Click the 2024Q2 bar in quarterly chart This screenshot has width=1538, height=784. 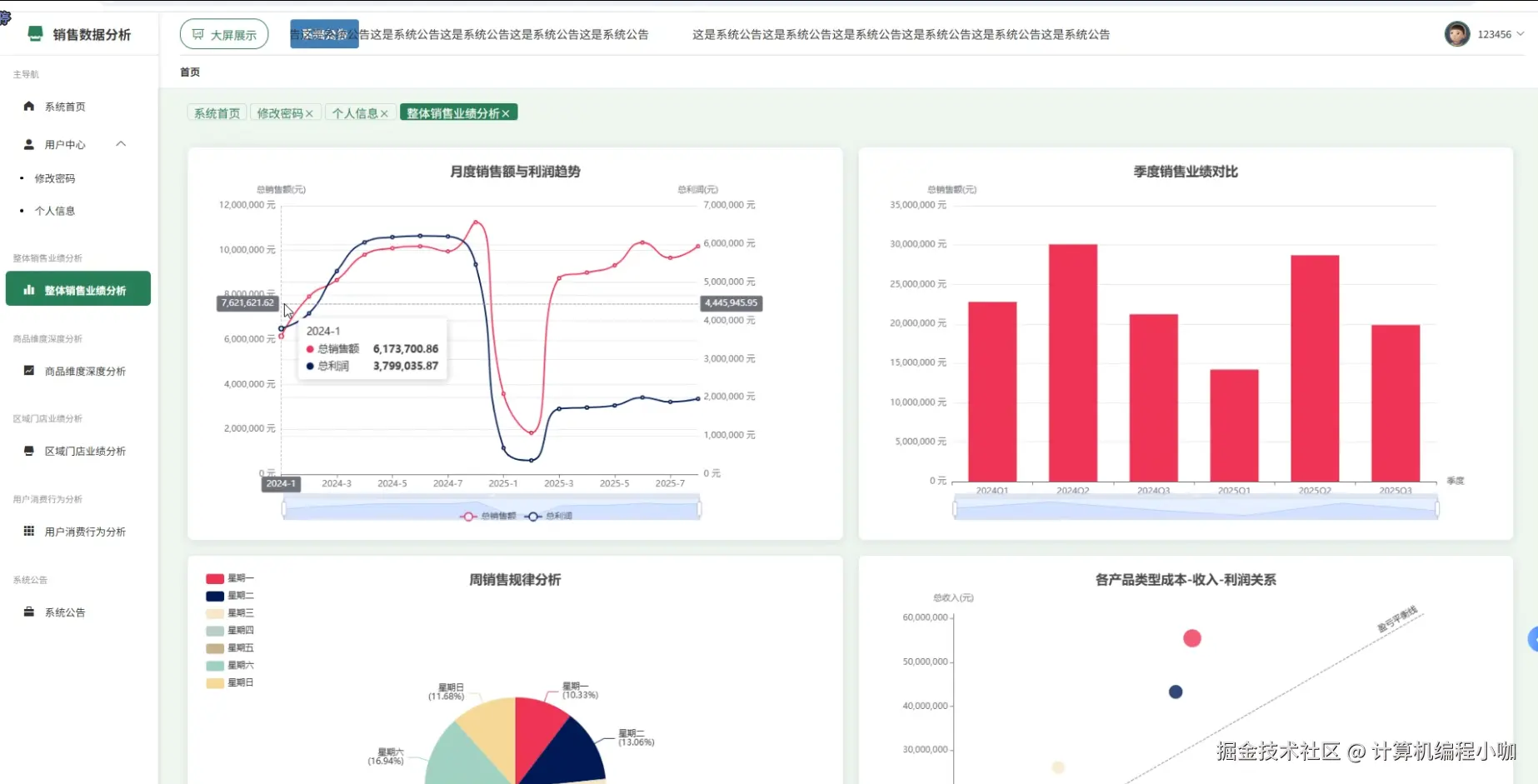point(1073,363)
